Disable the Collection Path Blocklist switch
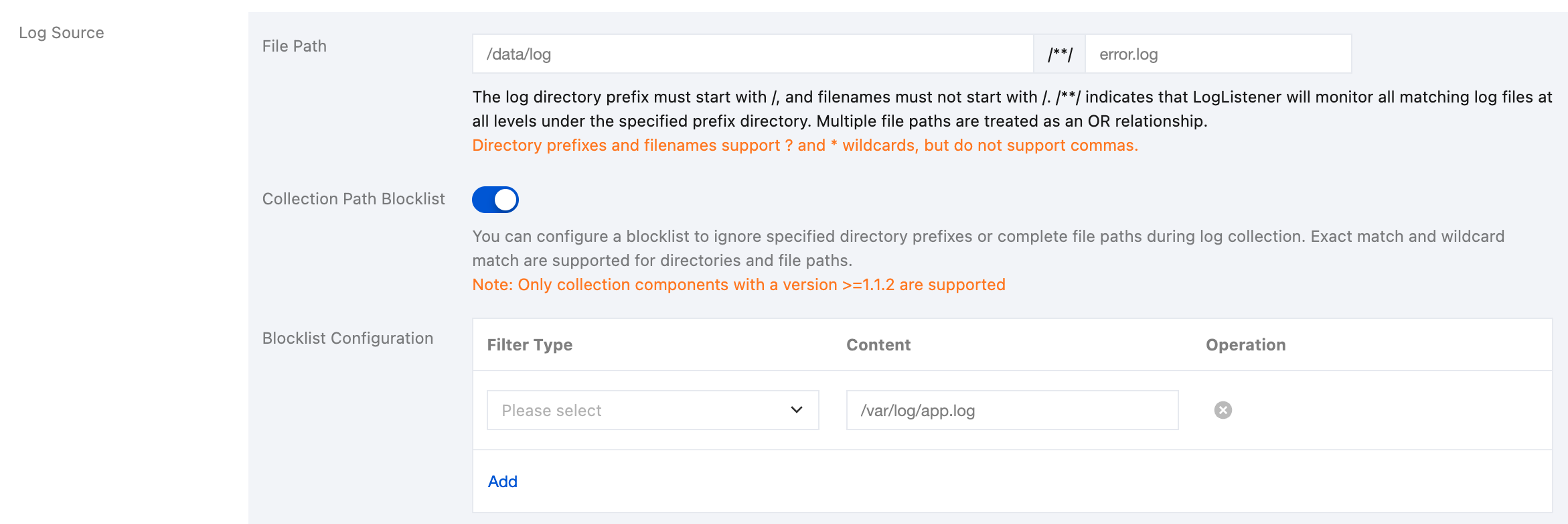This screenshot has width=1568, height=524. tap(495, 200)
